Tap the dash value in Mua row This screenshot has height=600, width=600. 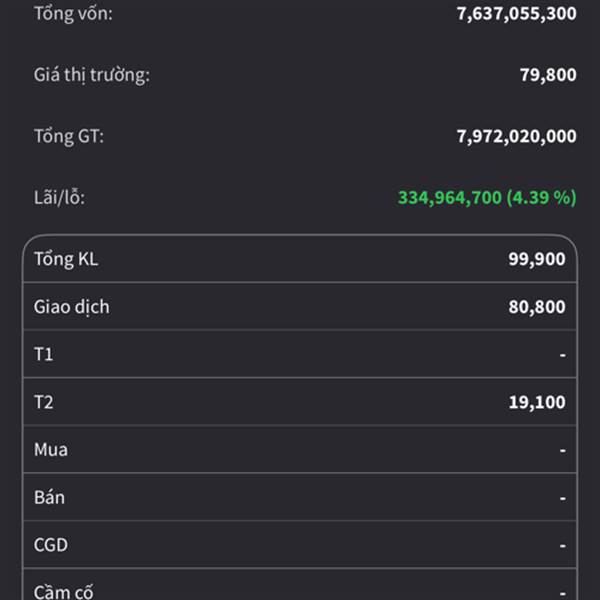[562, 450]
